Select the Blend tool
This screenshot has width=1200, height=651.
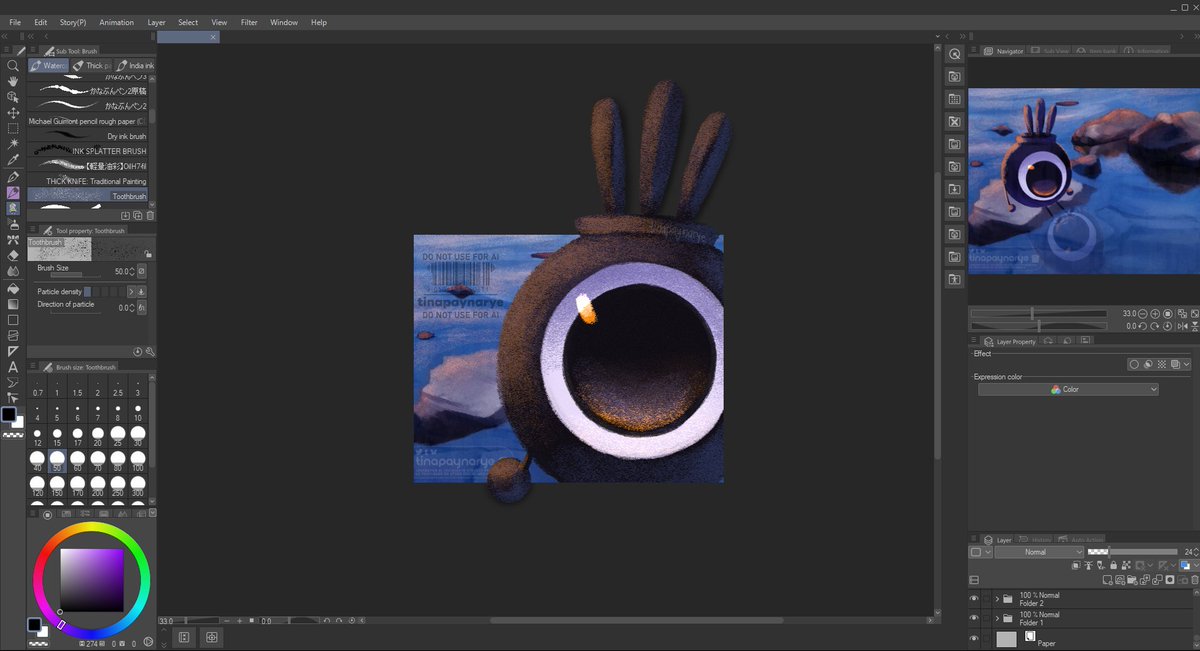click(x=13, y=271)
